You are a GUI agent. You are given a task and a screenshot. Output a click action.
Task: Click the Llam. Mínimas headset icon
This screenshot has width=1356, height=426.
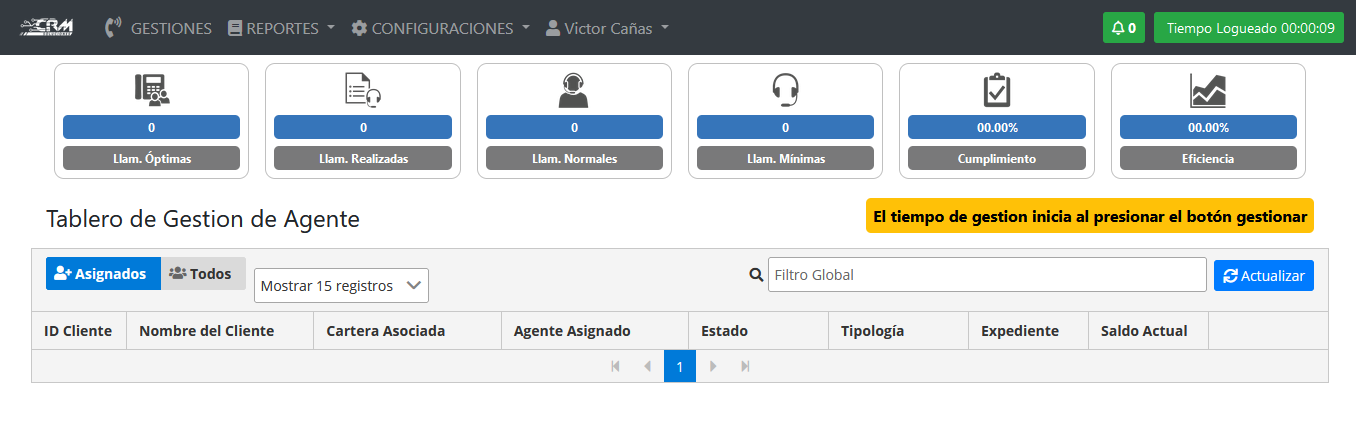785,90
